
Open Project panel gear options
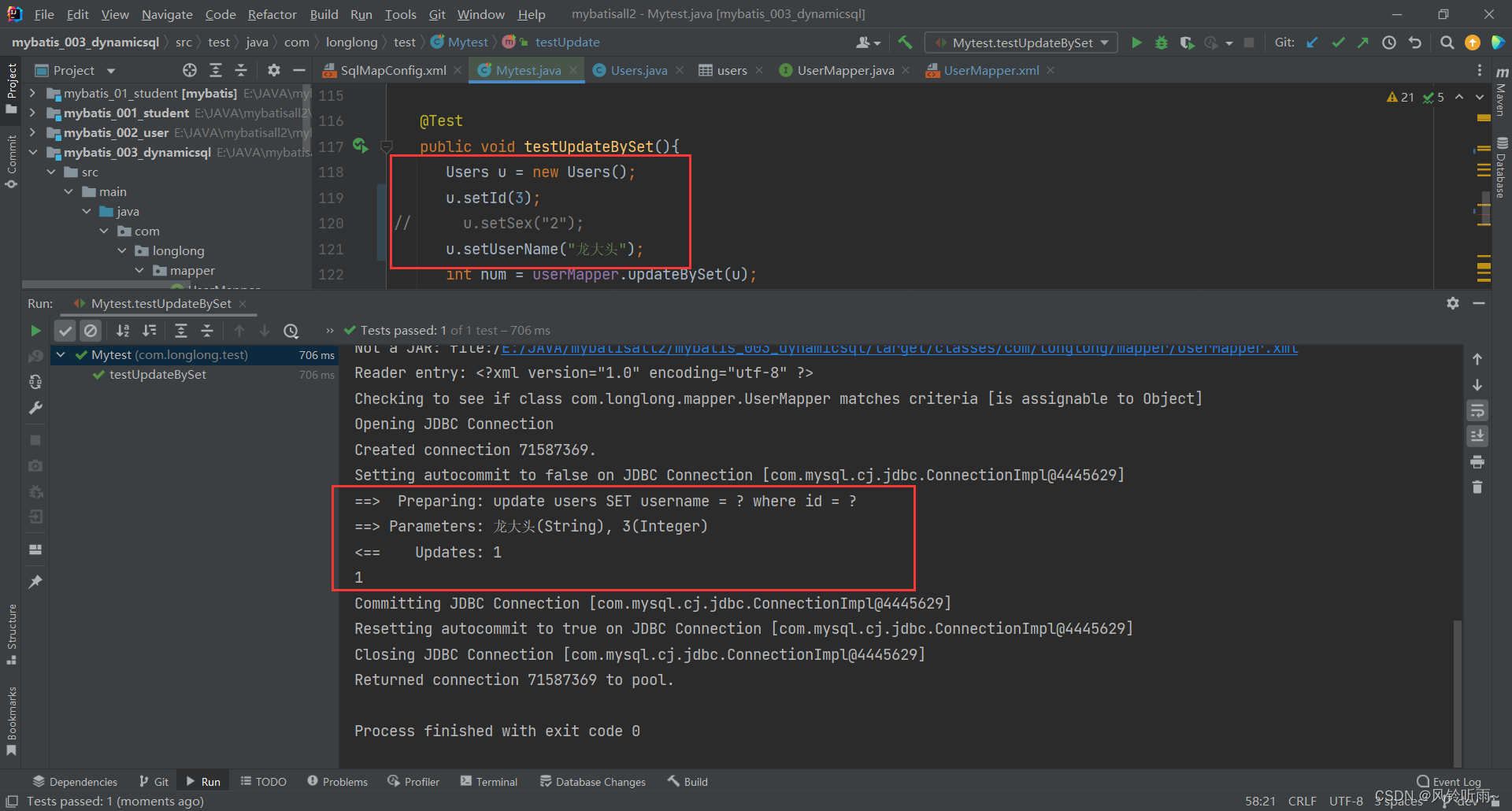tap(273, 70)
